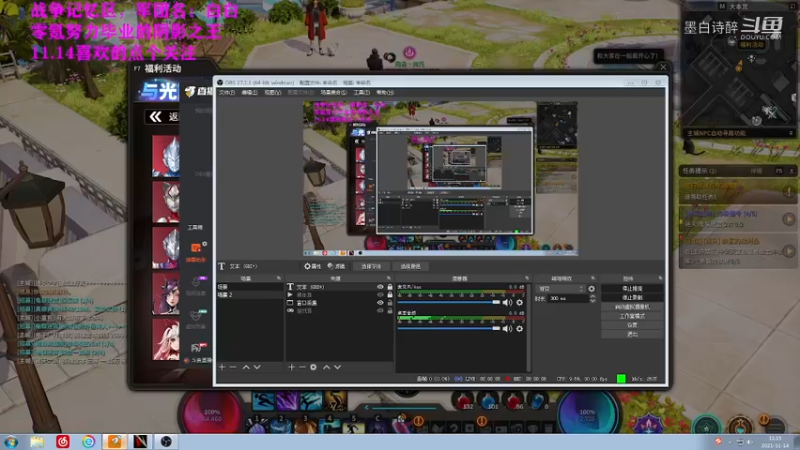The height and width of the screenshot is (450, 800).
Task: Open 弹幕助手 orange icon in streaming sidebar
Action: 196,248
